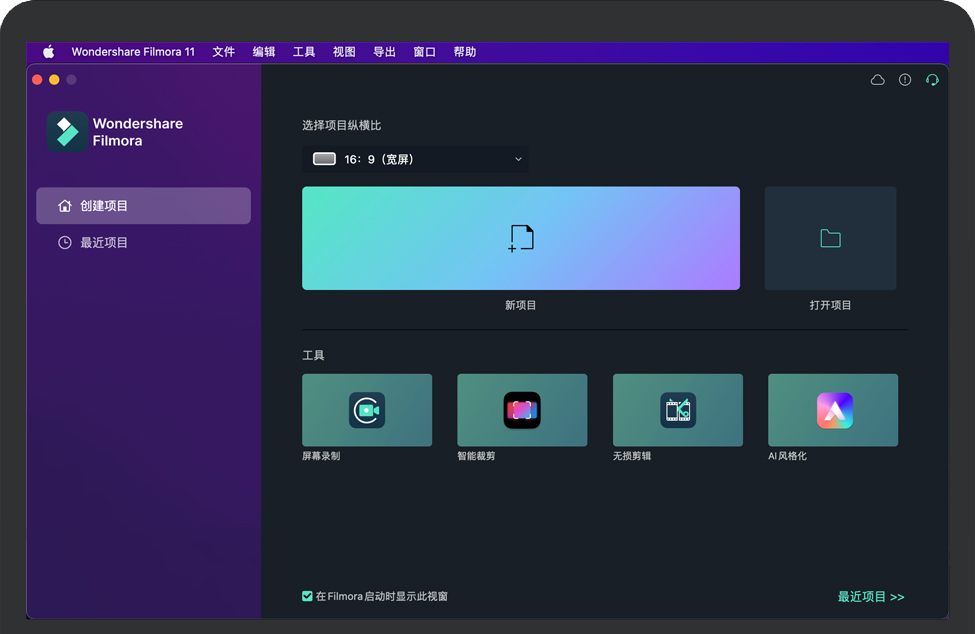This screenshot has width=975, height=634.
Task: Click the 打开项目 label
Action: click(830, 305)
